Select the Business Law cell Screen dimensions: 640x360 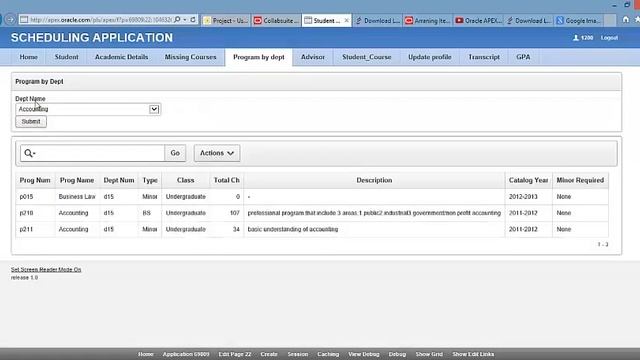pos(77,197)
